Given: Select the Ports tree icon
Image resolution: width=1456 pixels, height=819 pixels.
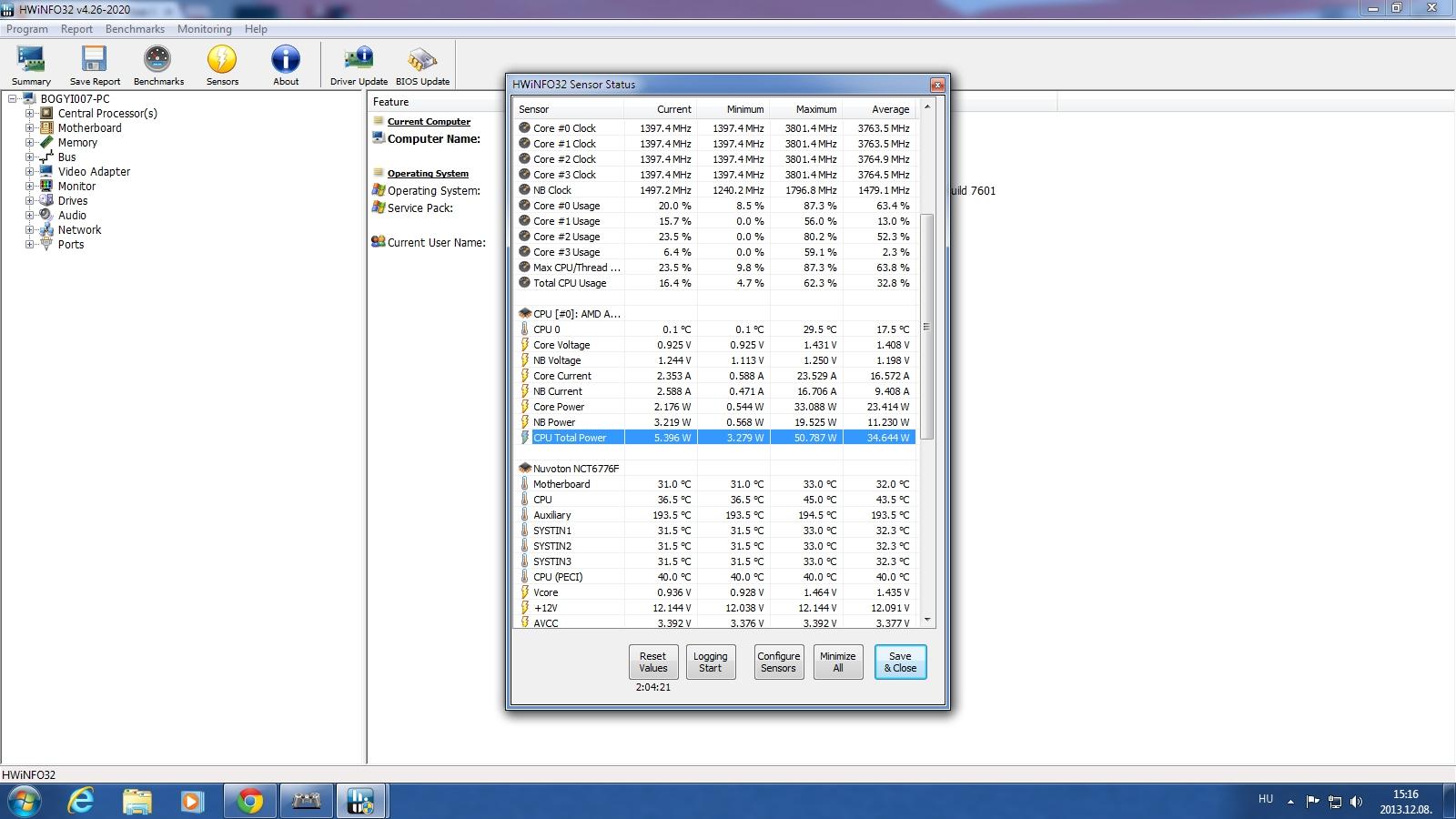Looking at the screenshot, I should (46, 245).
